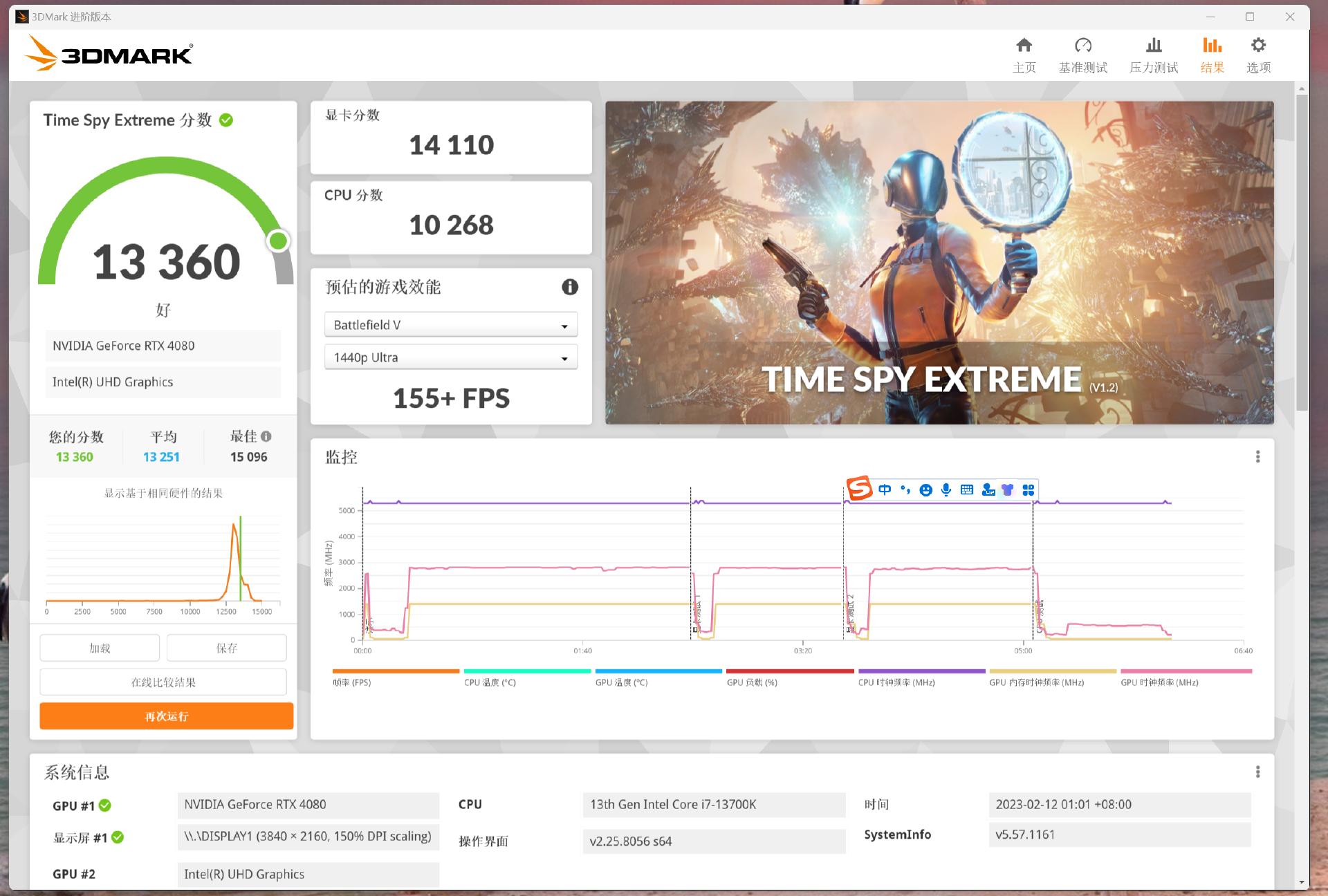Open the Sogou virtual keyboard icon
The image size is (1328, 896).
[966, 489]
